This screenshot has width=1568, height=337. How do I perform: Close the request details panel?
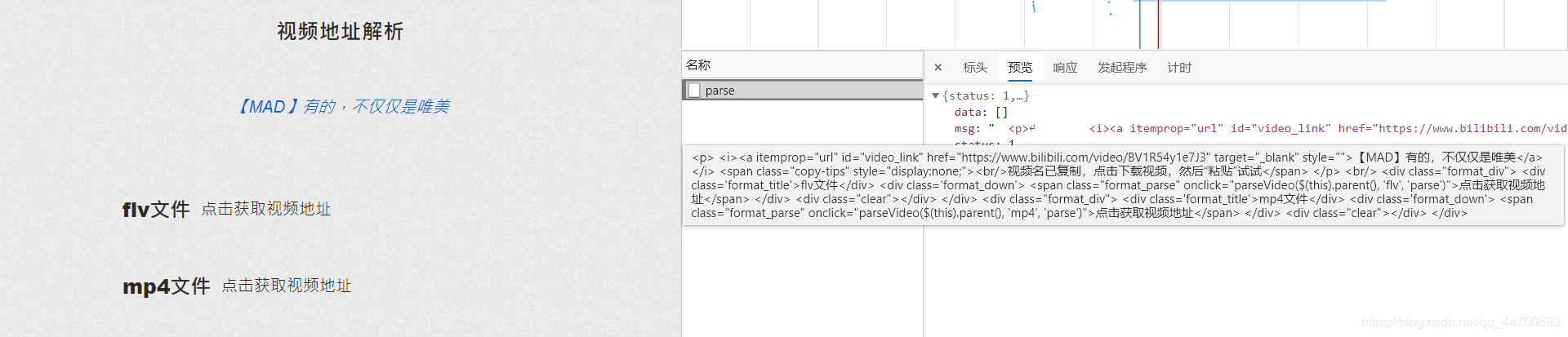click(938, 68)
